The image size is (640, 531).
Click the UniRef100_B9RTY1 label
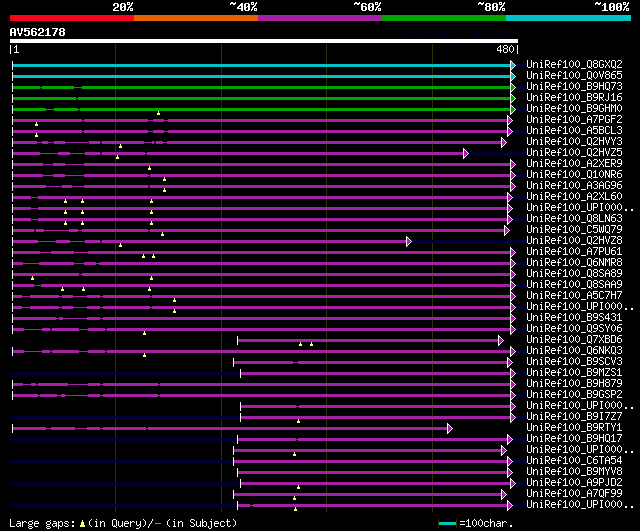pos(574,428)
